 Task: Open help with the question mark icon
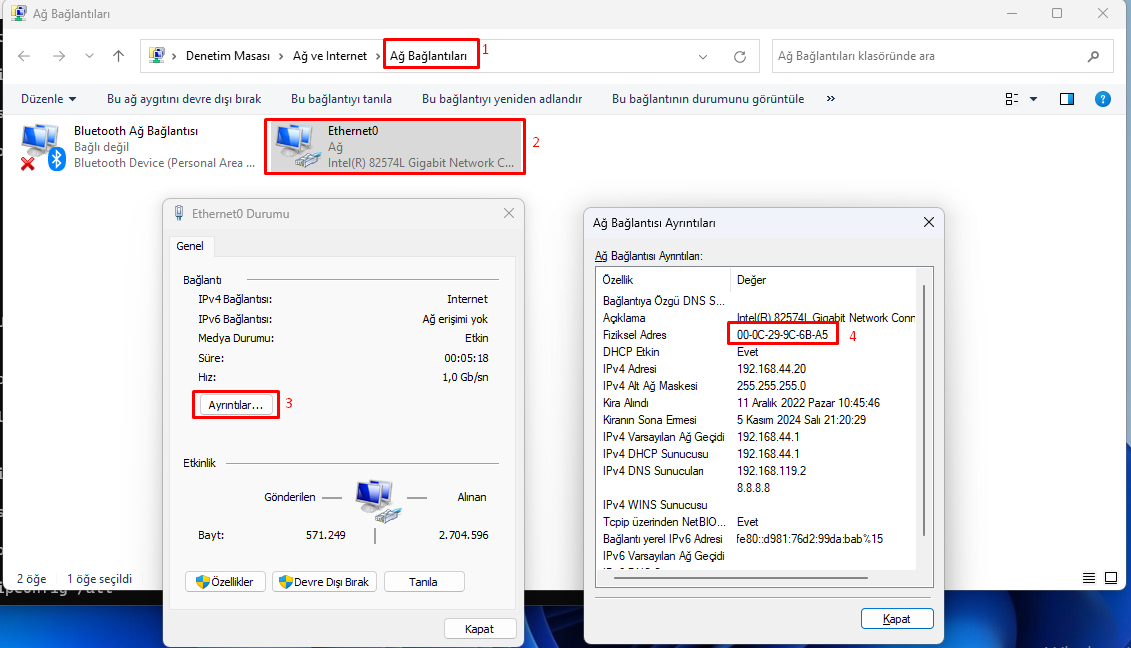coord(1103,99)
